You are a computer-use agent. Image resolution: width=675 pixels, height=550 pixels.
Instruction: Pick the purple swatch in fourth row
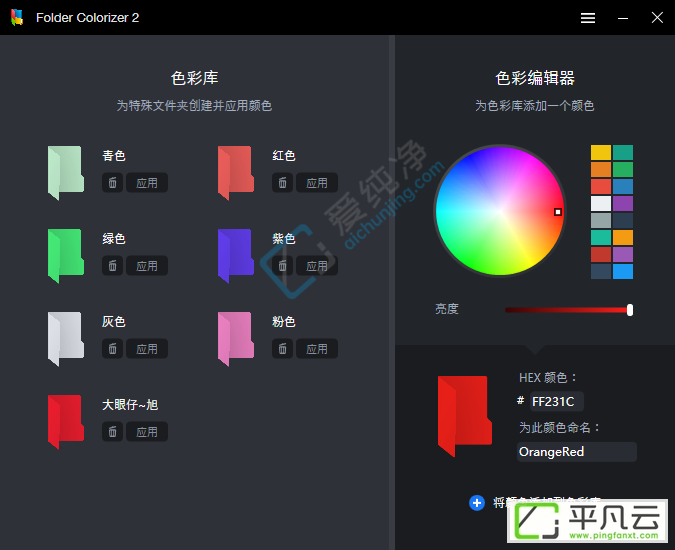[622, 203]
